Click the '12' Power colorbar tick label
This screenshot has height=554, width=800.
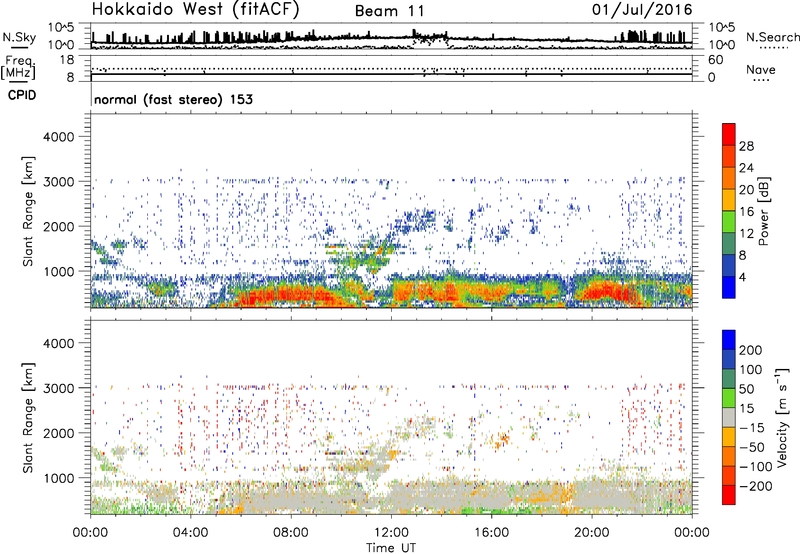(x=746, y=233)
